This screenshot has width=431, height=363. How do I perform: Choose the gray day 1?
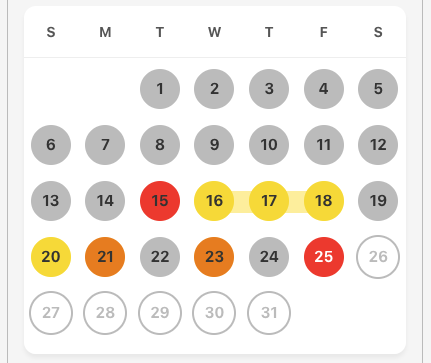160,89
